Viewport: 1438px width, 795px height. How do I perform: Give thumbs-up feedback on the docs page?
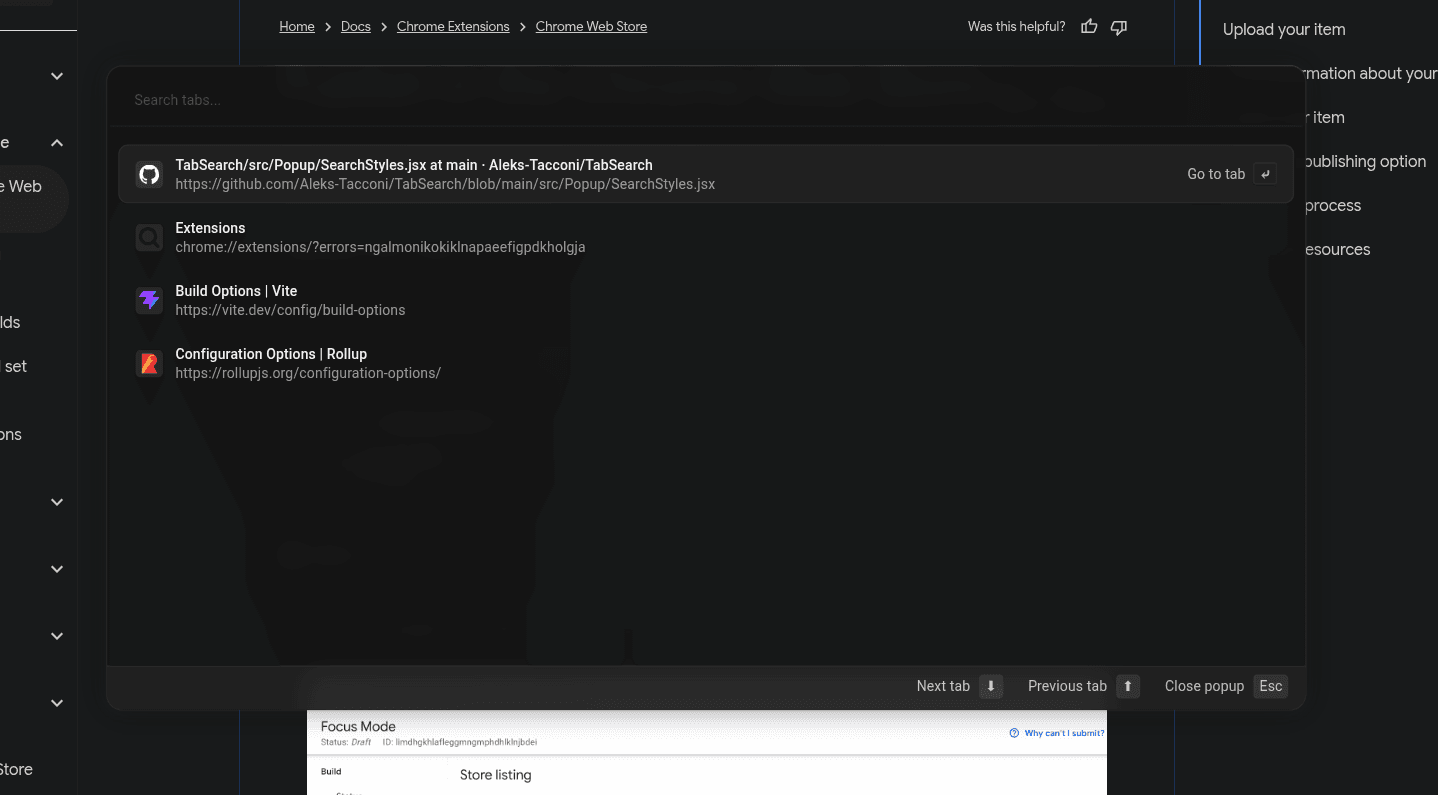point(1088,26)
